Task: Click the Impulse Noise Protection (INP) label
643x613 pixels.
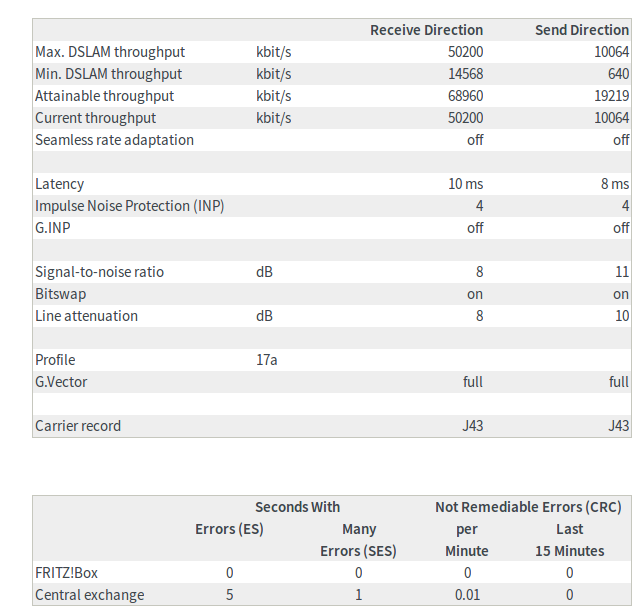Action: (x=130, y=206)
